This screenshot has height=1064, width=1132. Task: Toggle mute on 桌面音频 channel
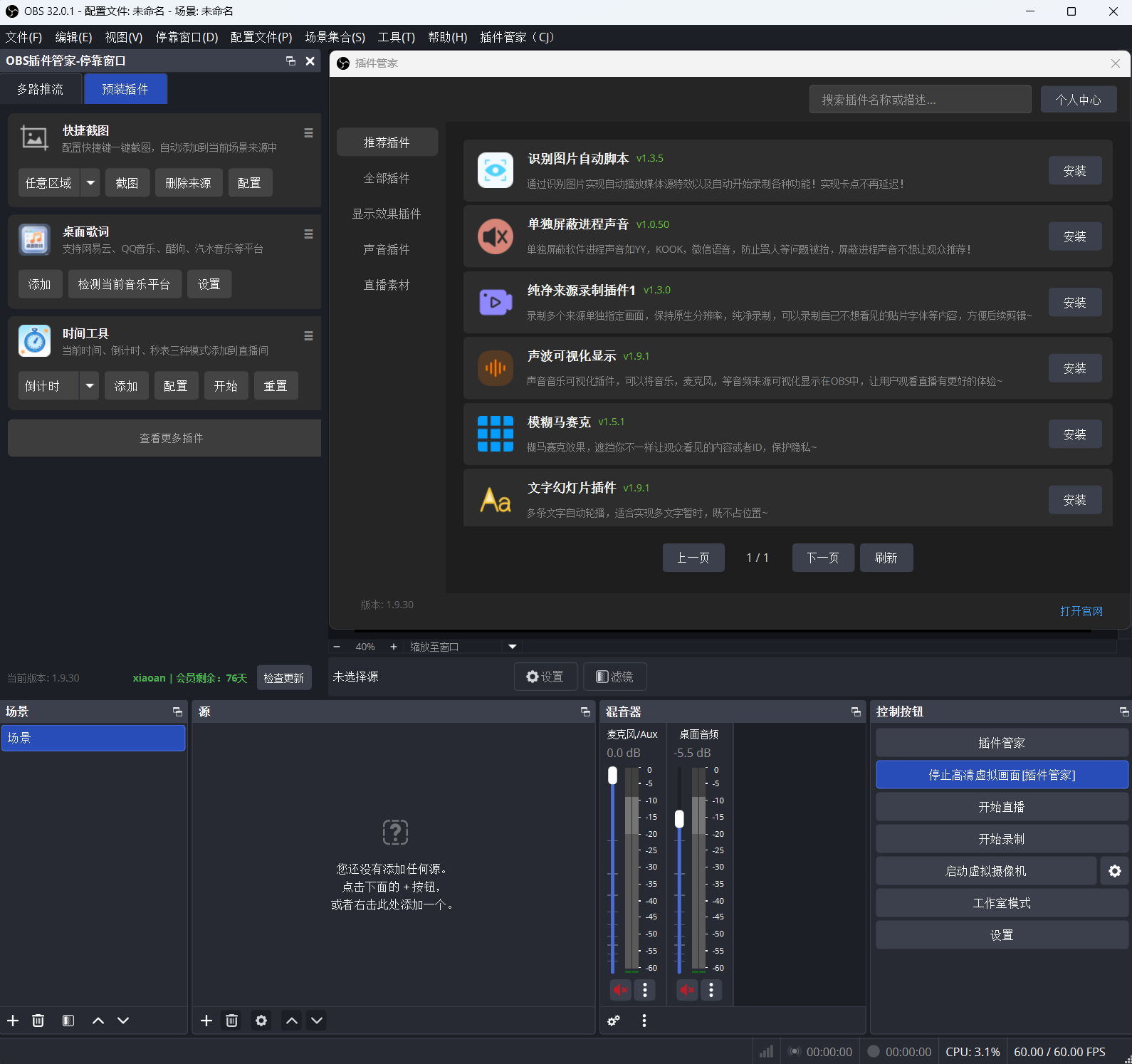coord(687,990)
